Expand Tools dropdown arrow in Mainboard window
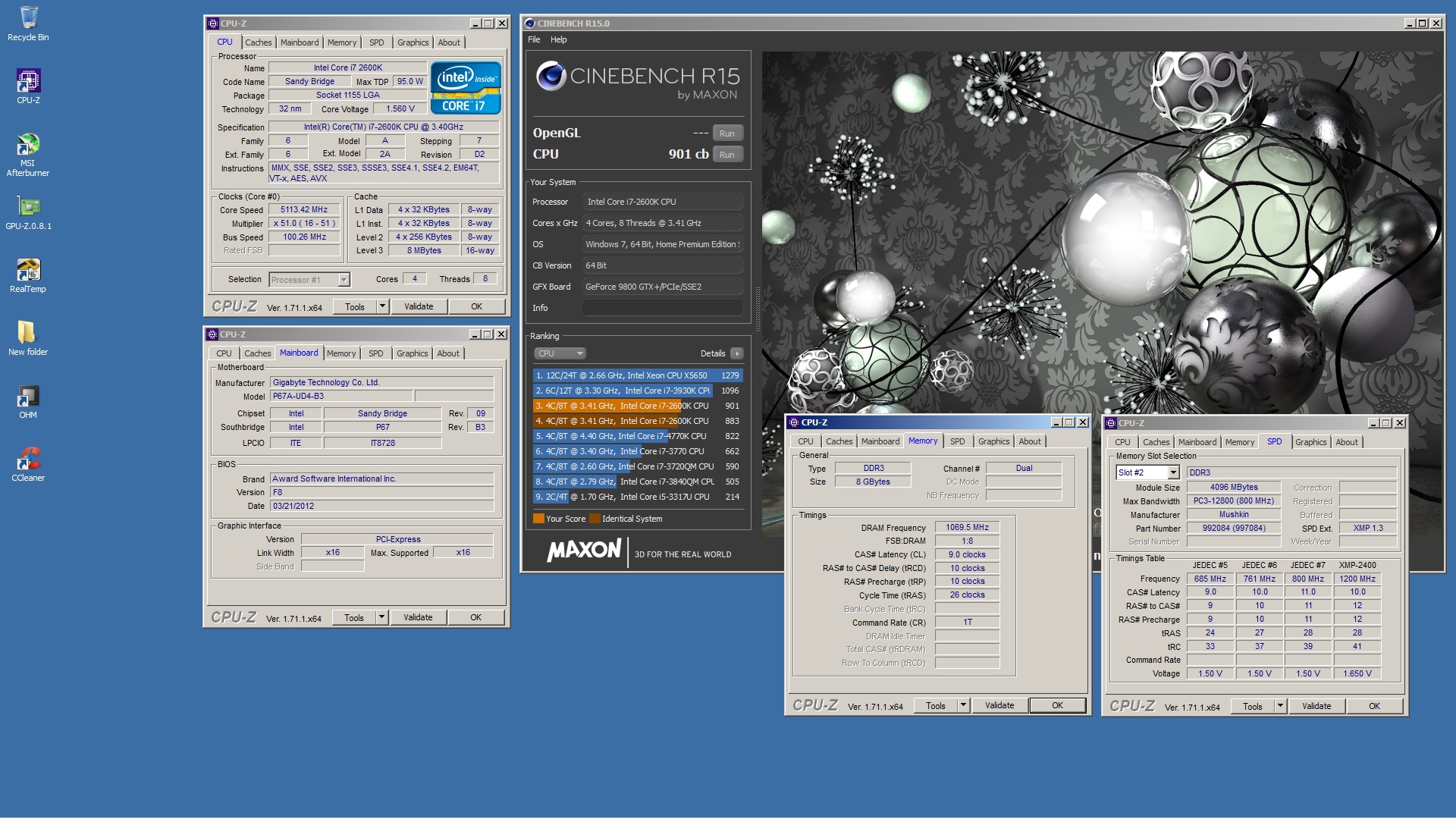The width and height of the screenshot is (1456, 819). (381, 617)
